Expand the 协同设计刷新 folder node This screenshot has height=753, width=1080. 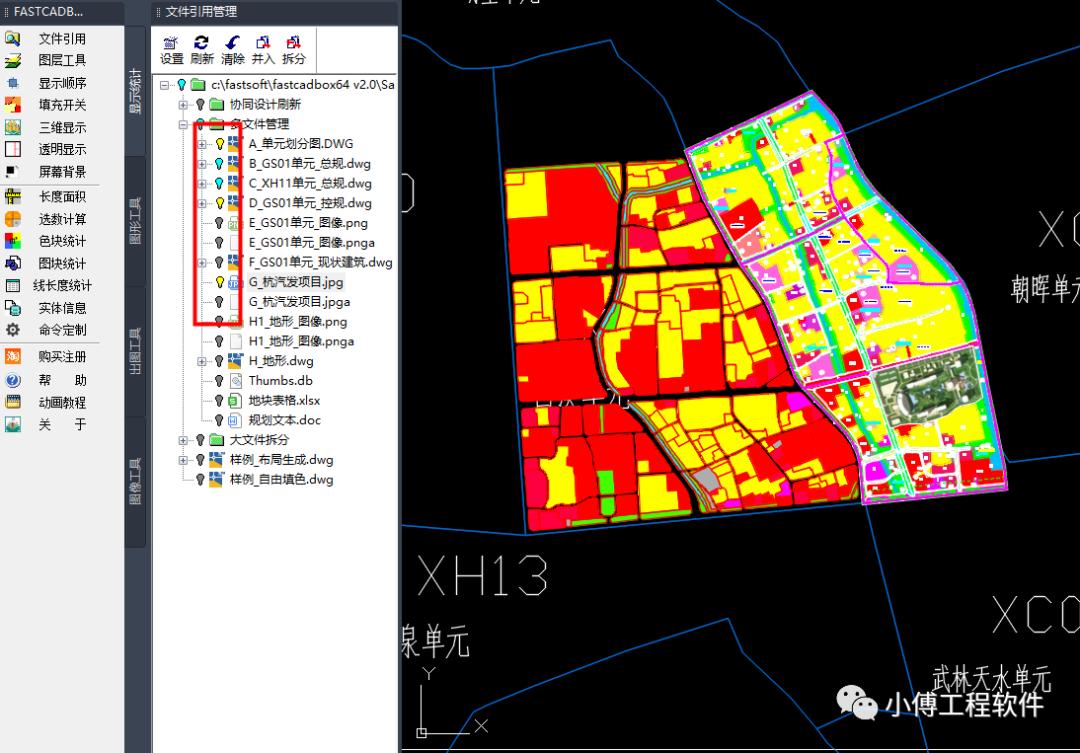183,104
